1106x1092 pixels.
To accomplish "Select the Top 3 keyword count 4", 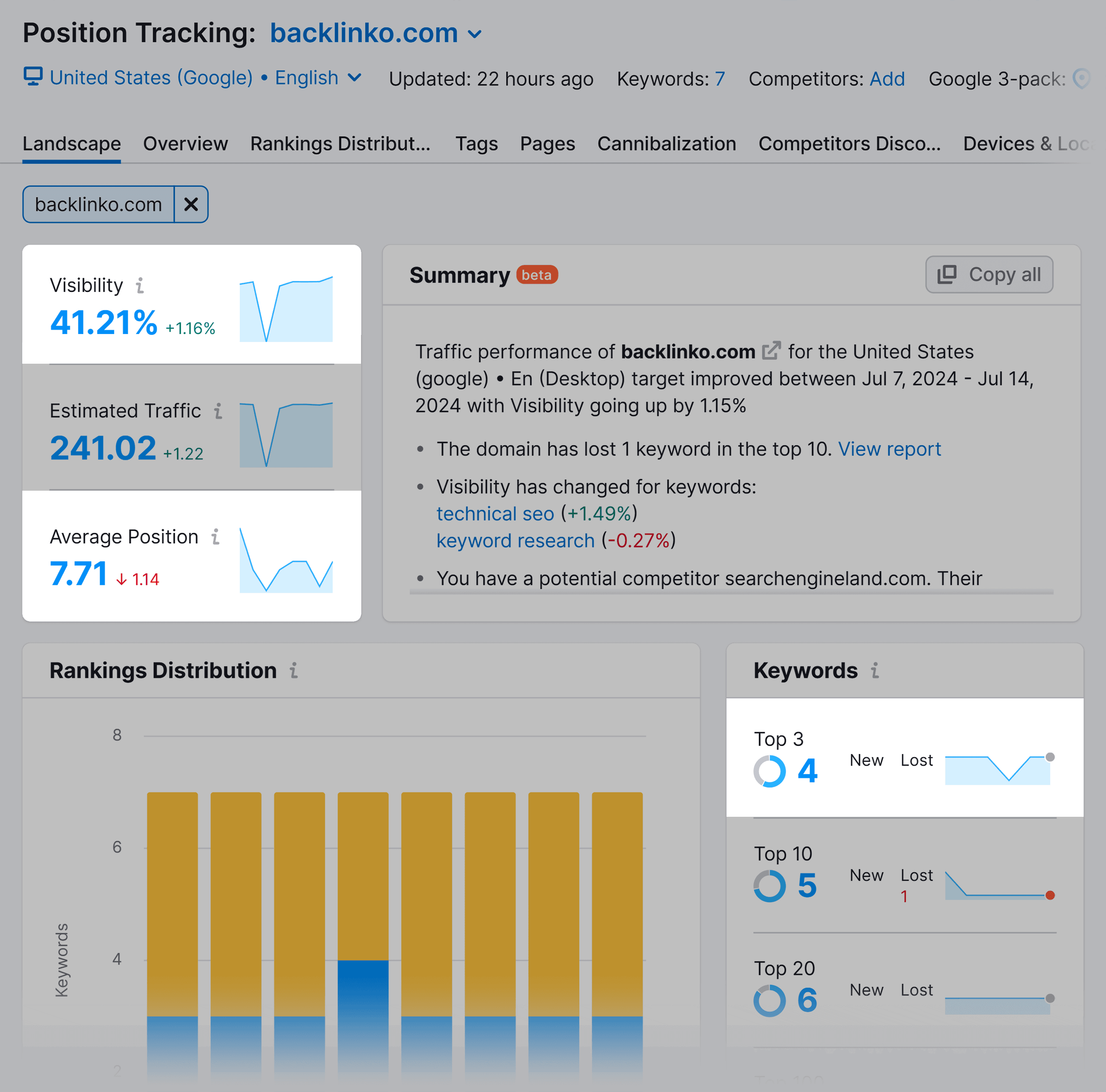I will 807,771.
